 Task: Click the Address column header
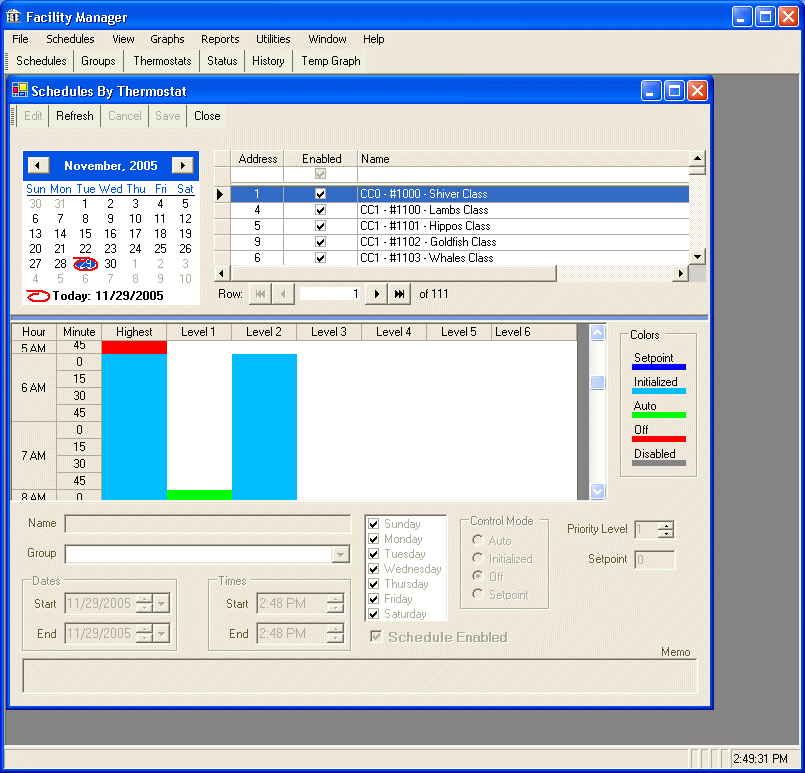click(x=258, y=159)
